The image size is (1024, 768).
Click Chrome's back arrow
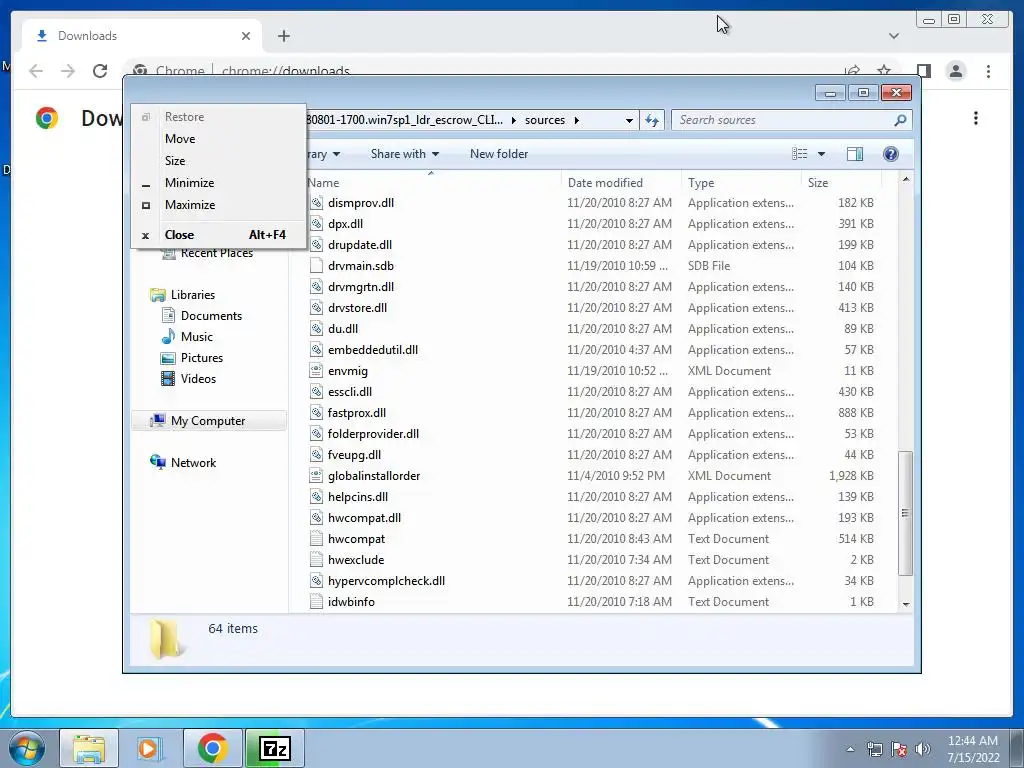click(x=36, y=71)
